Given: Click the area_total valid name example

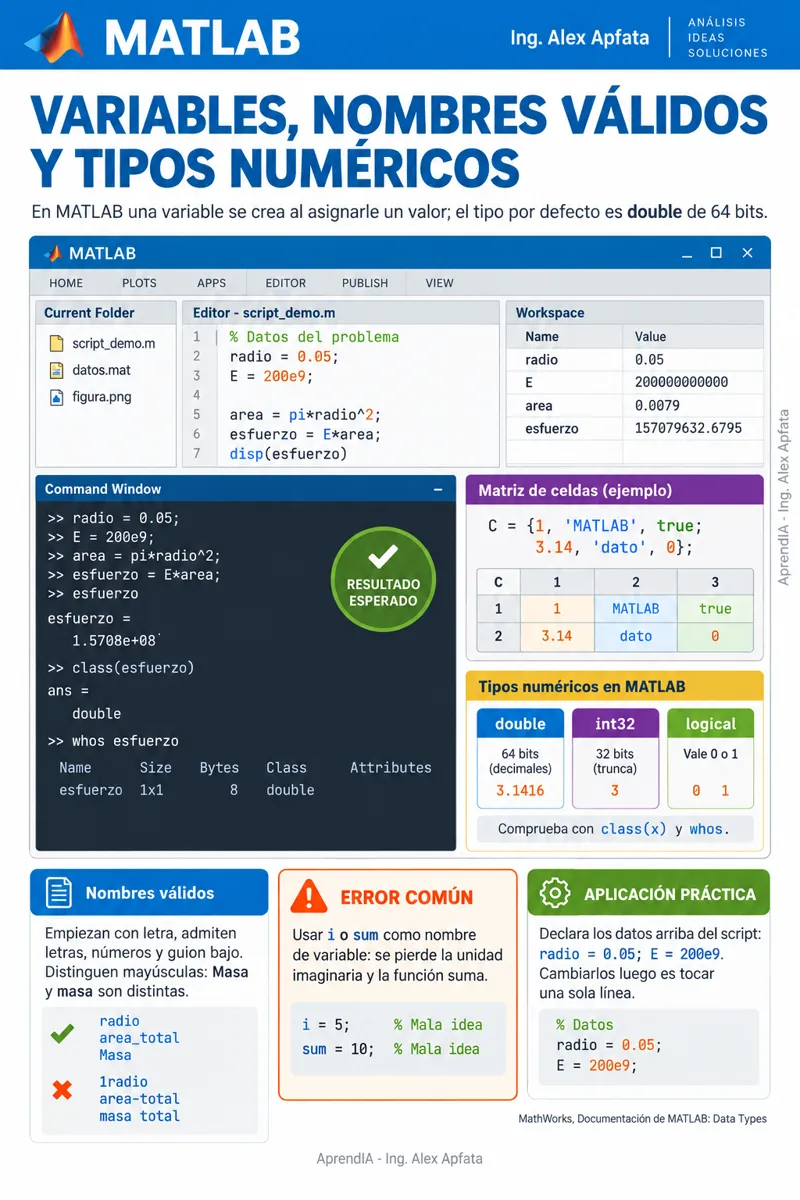Looking at the screenshot, I should pyautogui.click(x=139, y=1038).
